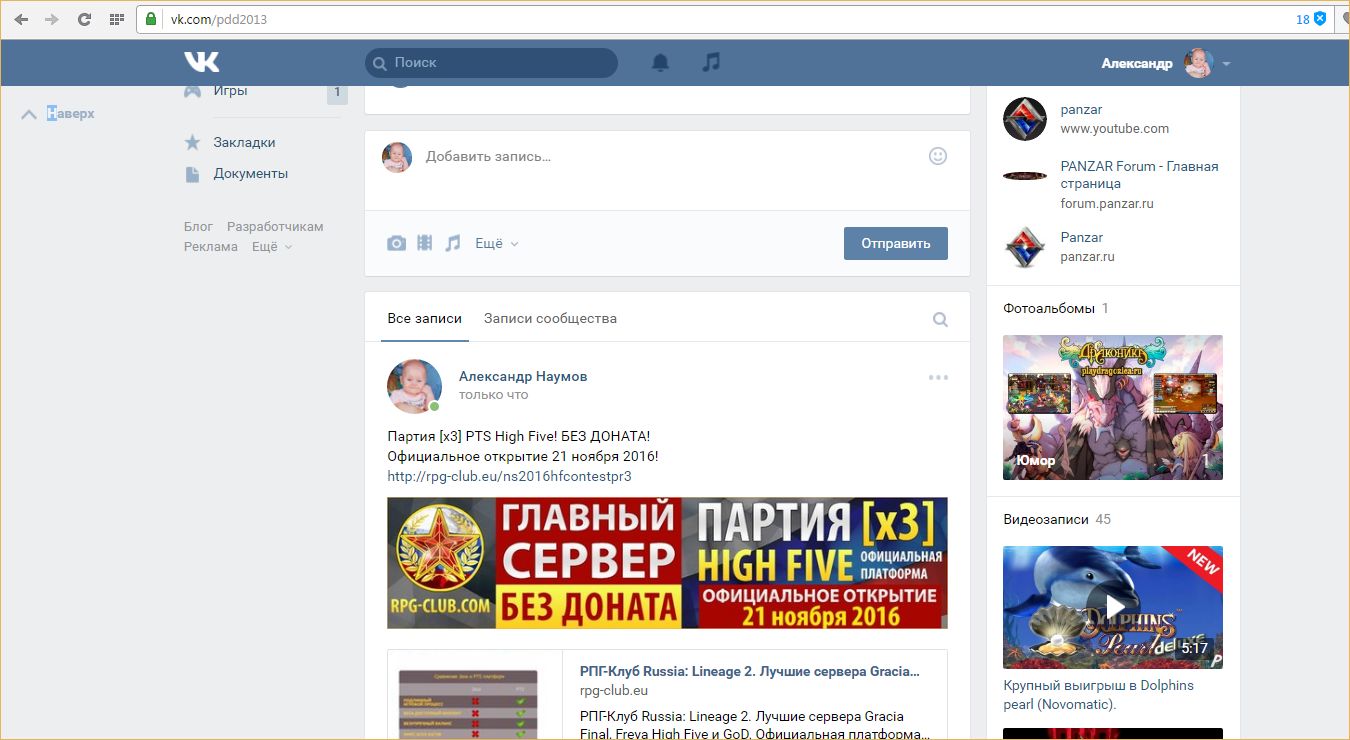Open post options three-dots menu

tap(938, 377)
